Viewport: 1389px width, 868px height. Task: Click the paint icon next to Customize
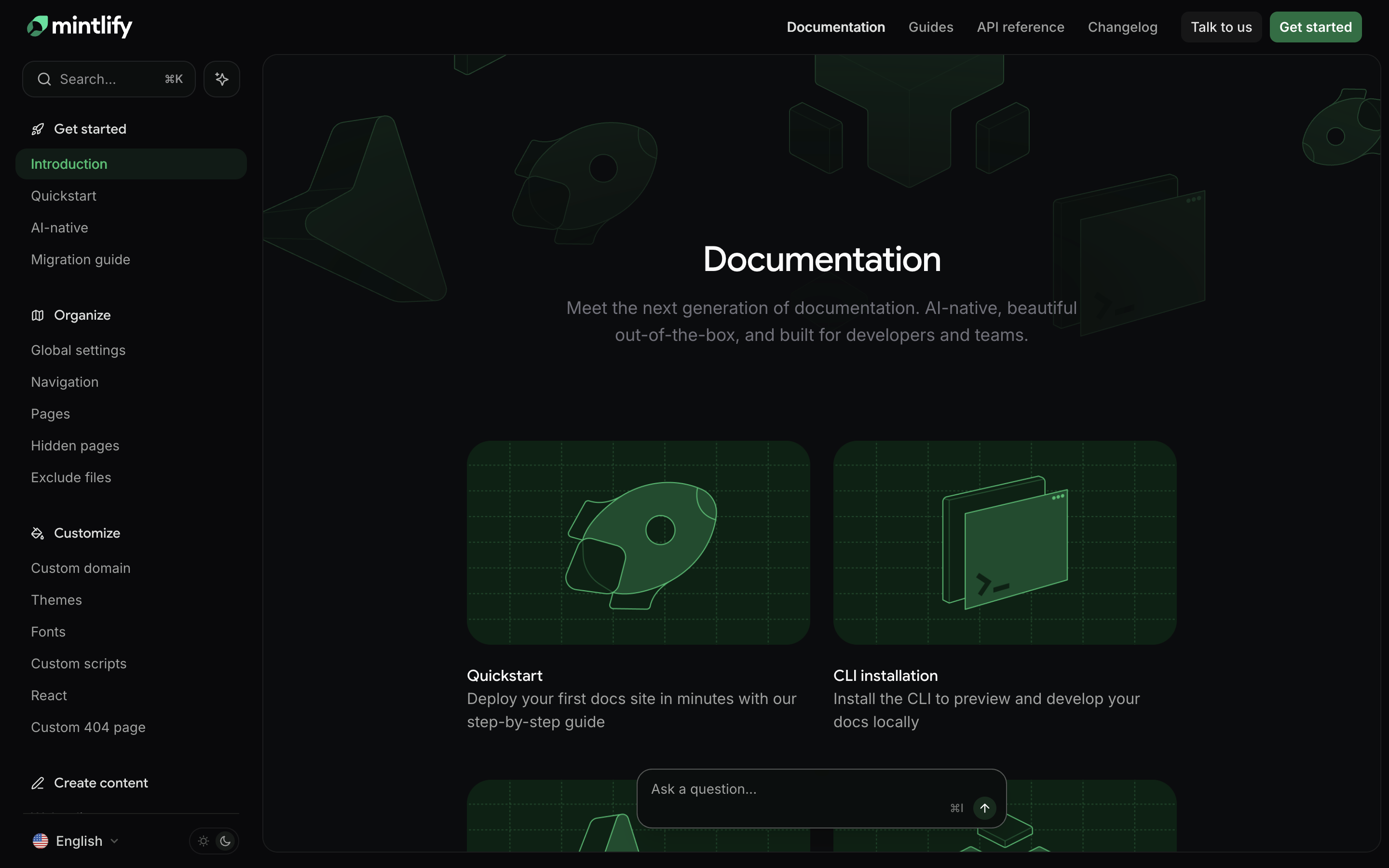(x=37, y=533)
